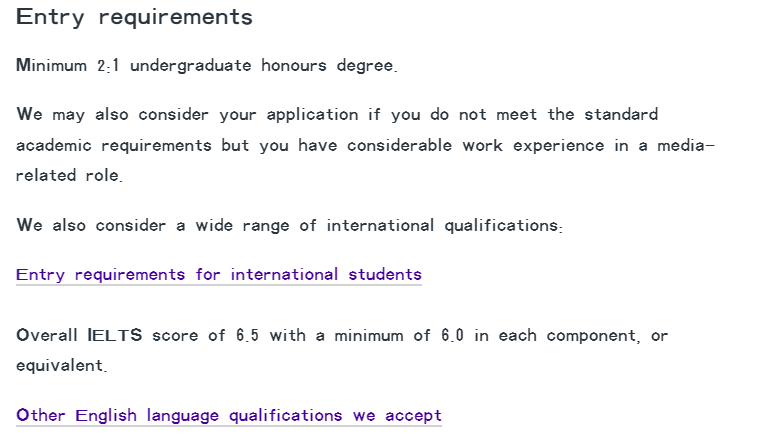Click the word 'standard' in the second paragraph

pos(621,115)
